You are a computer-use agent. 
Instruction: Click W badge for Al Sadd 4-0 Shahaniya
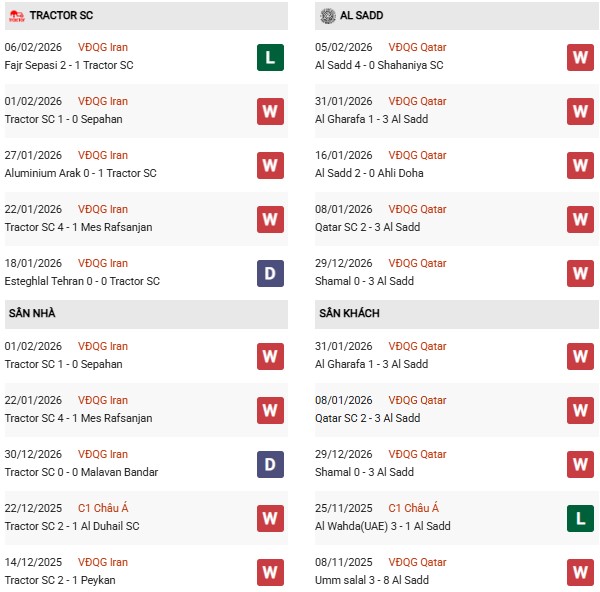580,57
